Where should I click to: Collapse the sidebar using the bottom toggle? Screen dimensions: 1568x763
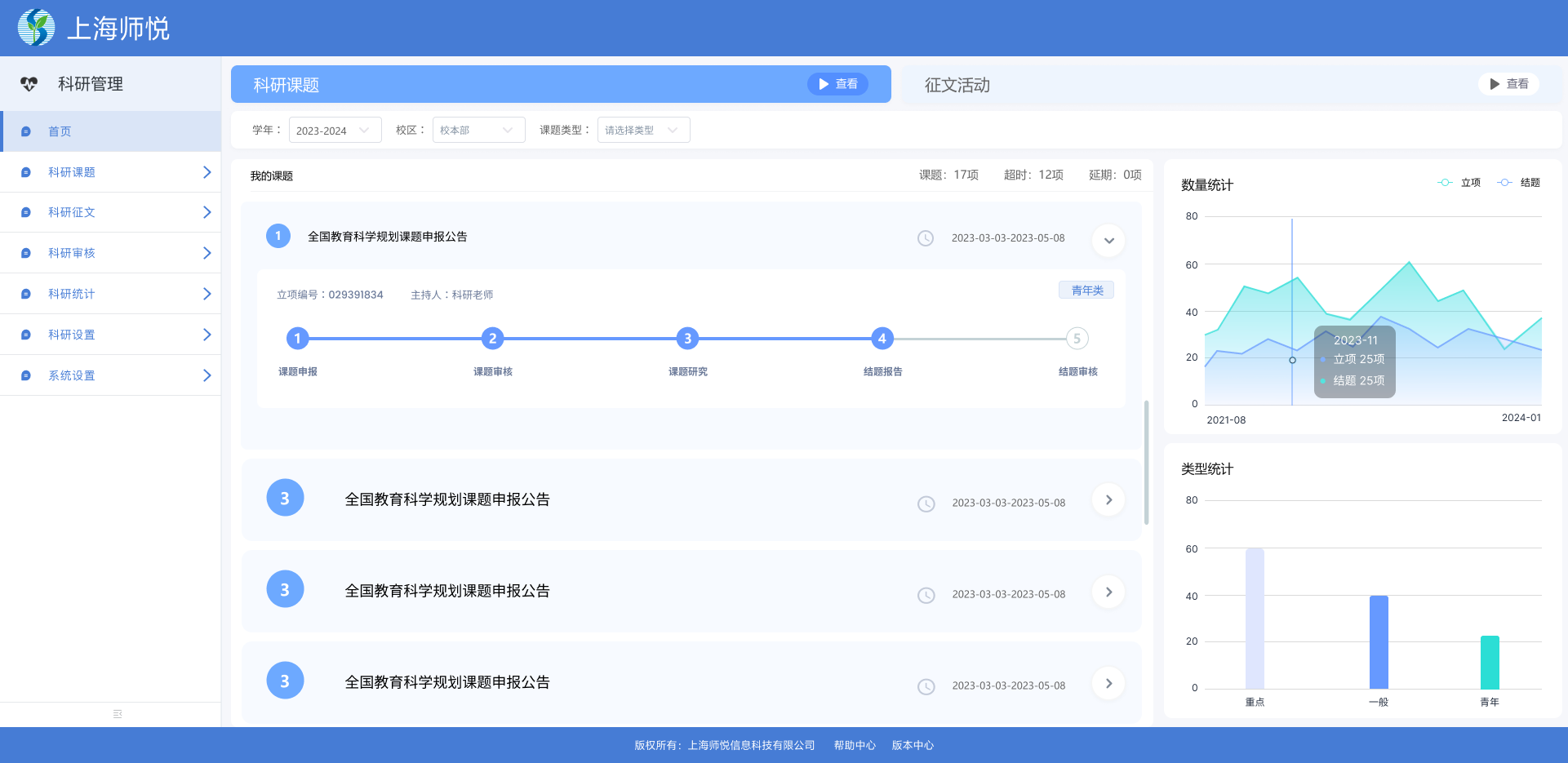(x=117, y=713)
